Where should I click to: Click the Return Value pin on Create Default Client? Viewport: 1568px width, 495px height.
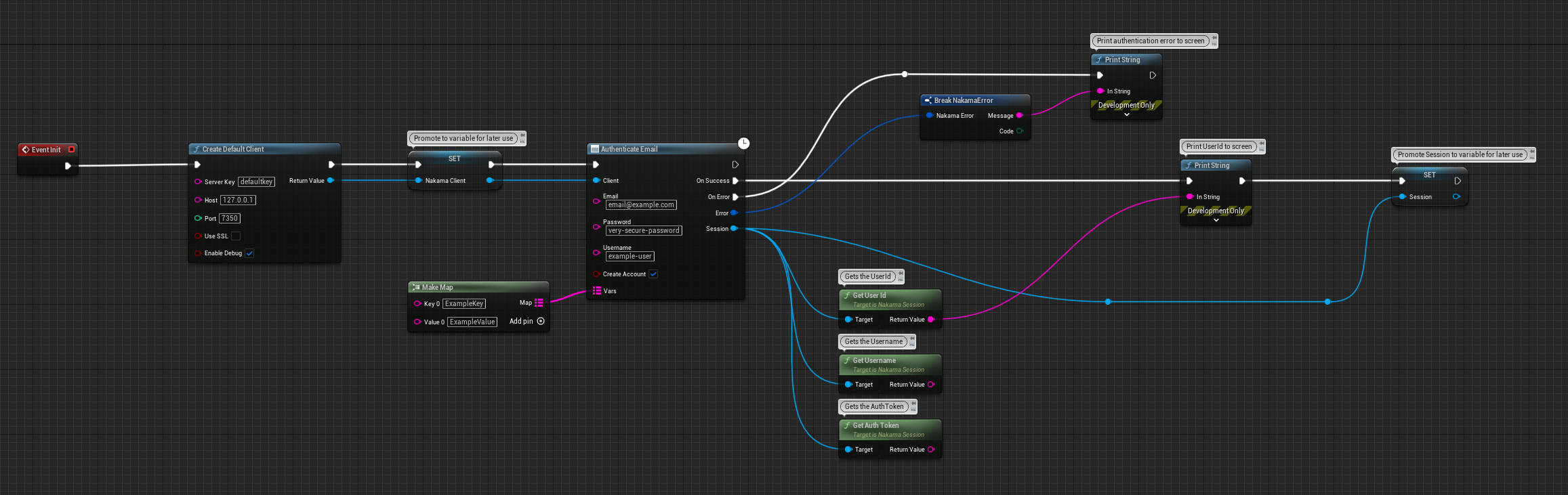pyautogui.click(x=331, y=181)
